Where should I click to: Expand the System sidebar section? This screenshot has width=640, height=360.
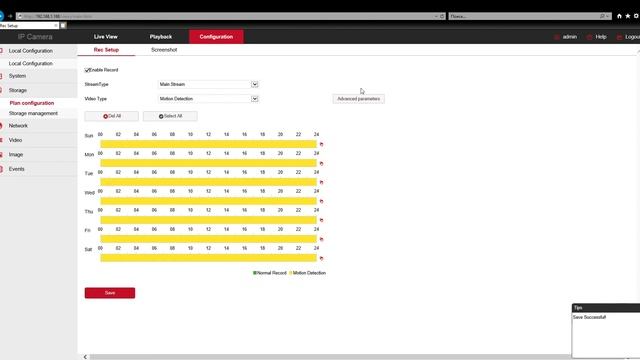coord(38,76)
